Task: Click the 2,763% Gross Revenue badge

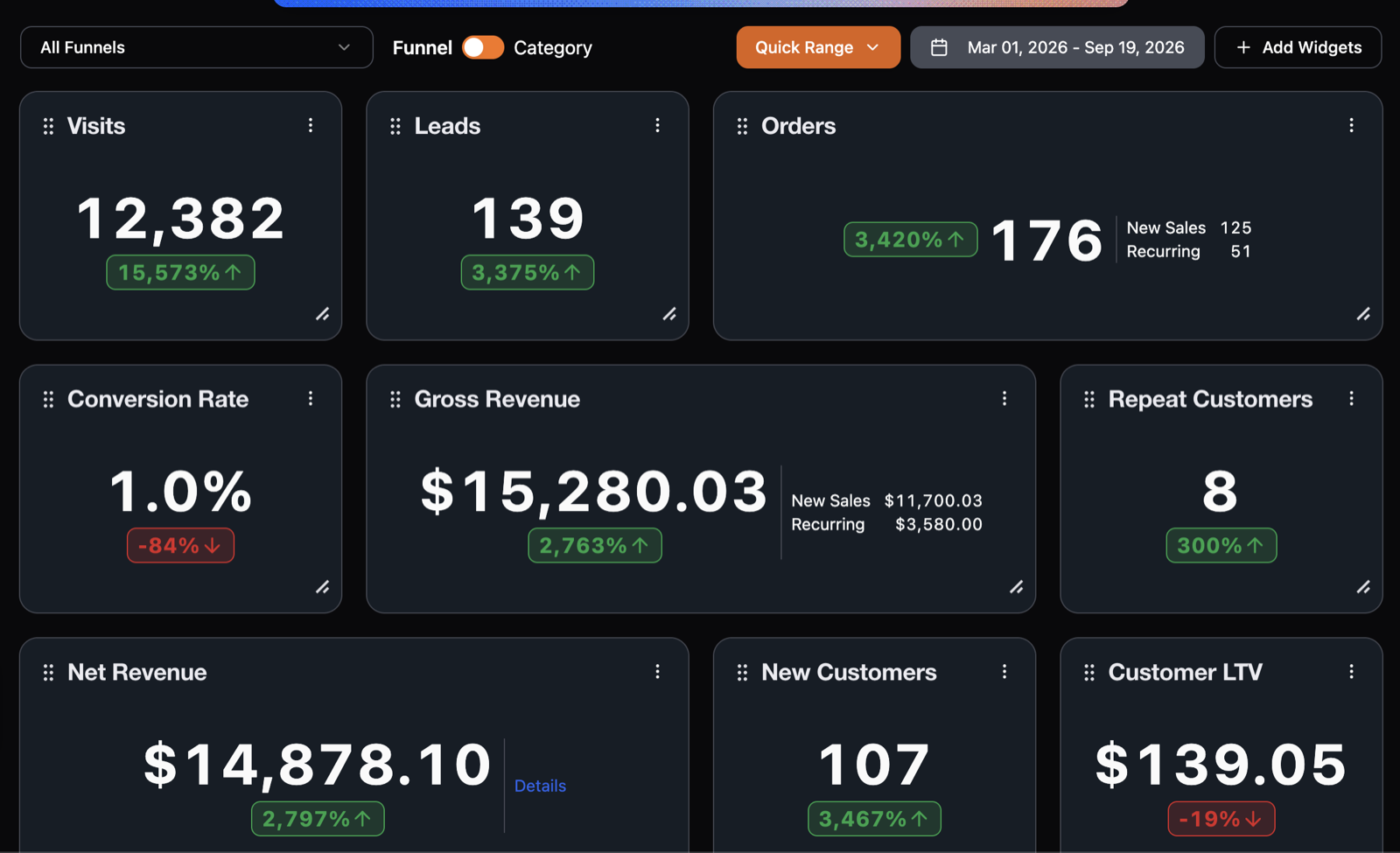Action: (595, 545)
